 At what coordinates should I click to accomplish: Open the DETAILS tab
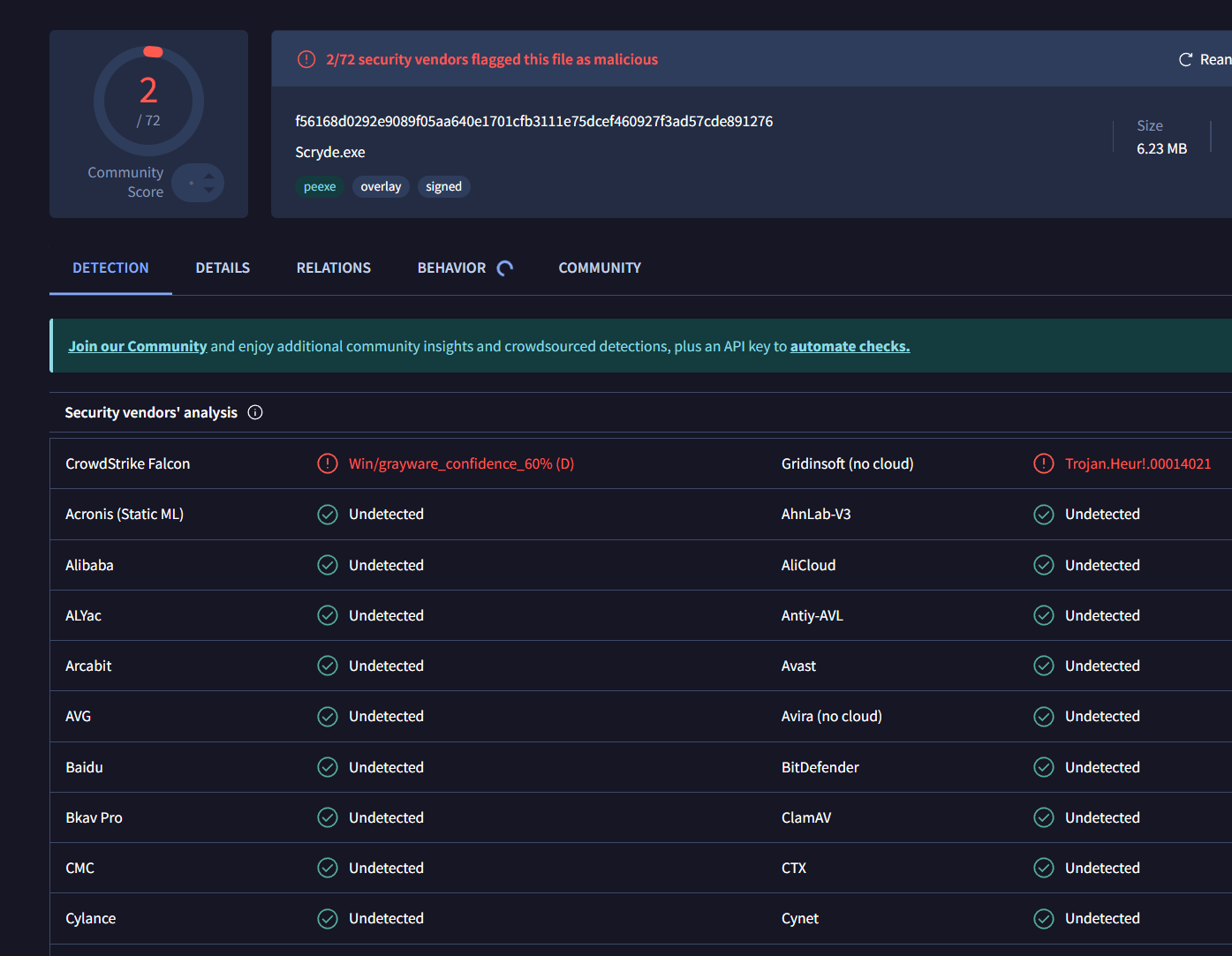(x=223, y=267)
